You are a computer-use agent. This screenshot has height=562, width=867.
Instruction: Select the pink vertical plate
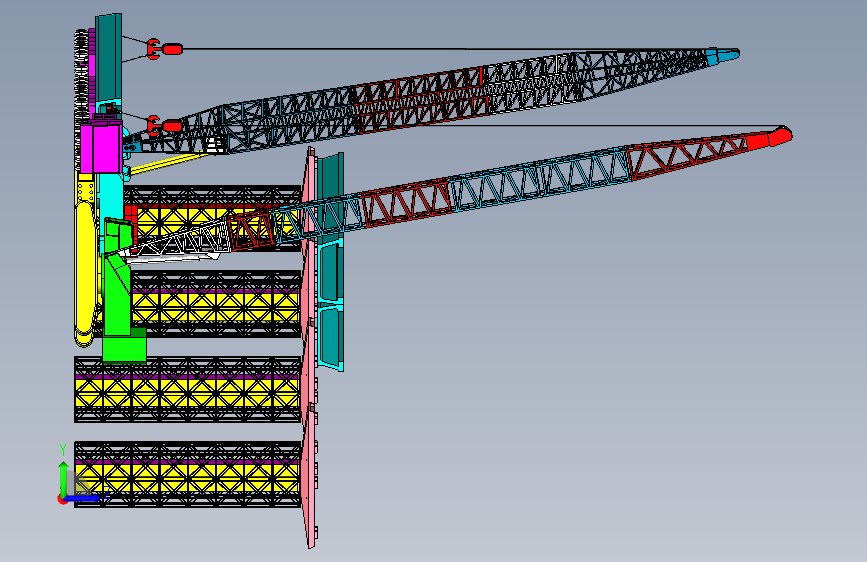[x=310, y=348]
